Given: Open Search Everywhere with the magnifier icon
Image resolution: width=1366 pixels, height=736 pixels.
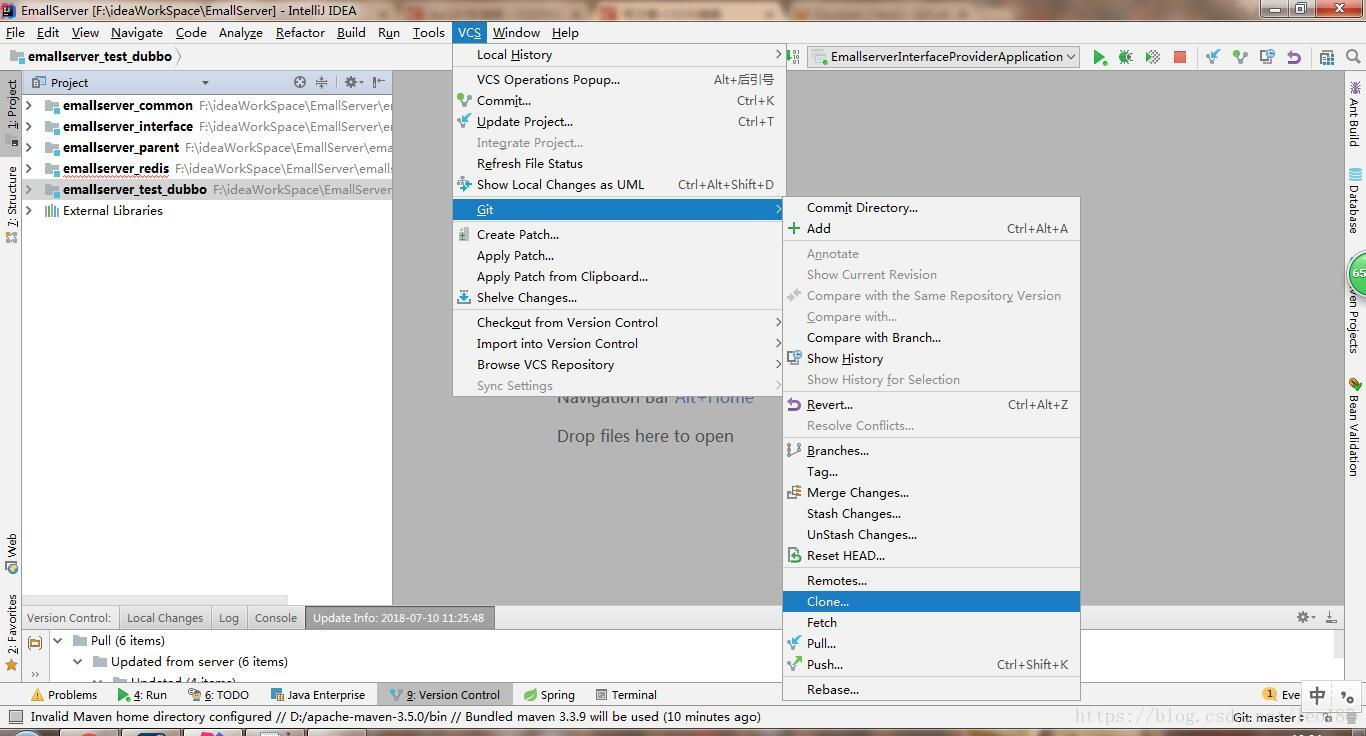Looking at the screenshot, I should pos(1353,57).
